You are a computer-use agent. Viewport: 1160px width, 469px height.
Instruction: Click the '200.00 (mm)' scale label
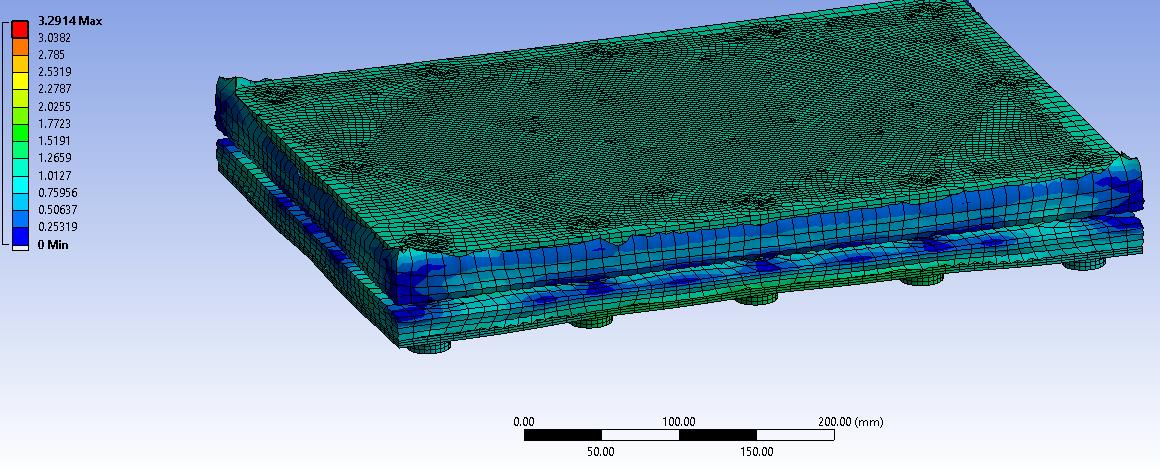[851, 422]
